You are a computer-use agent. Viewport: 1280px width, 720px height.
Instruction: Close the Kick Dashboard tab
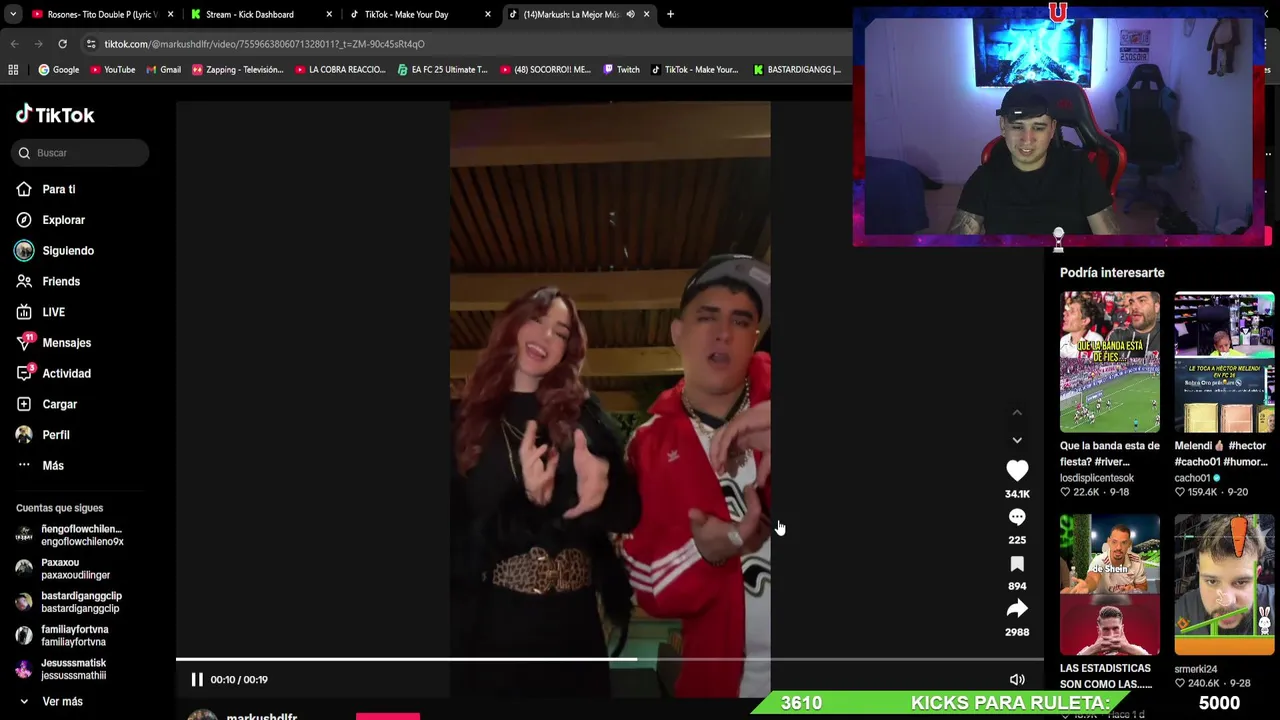[x=329, y=14]
